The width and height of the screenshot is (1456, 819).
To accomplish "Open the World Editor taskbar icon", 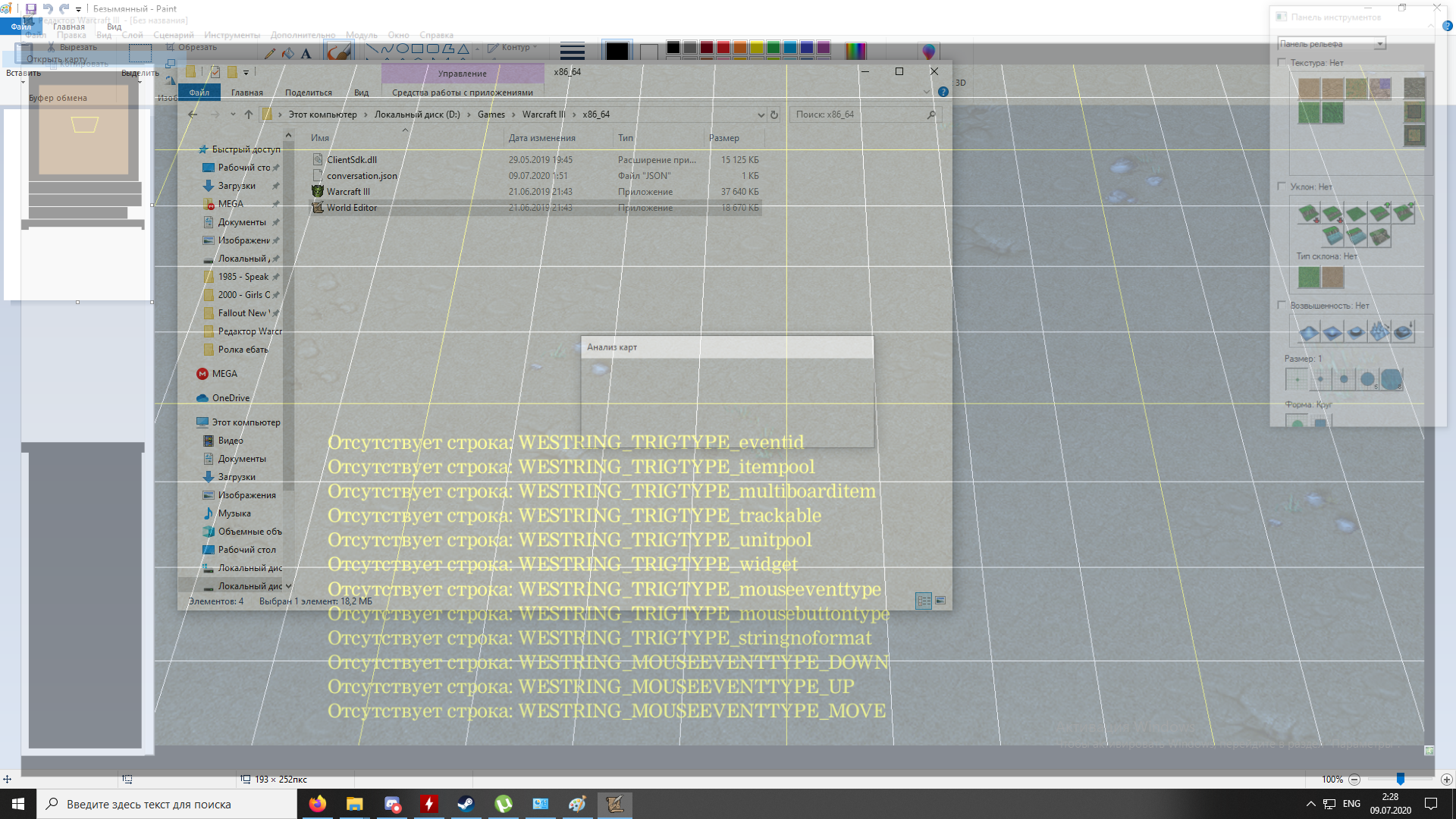I will [x=614, y=804].
